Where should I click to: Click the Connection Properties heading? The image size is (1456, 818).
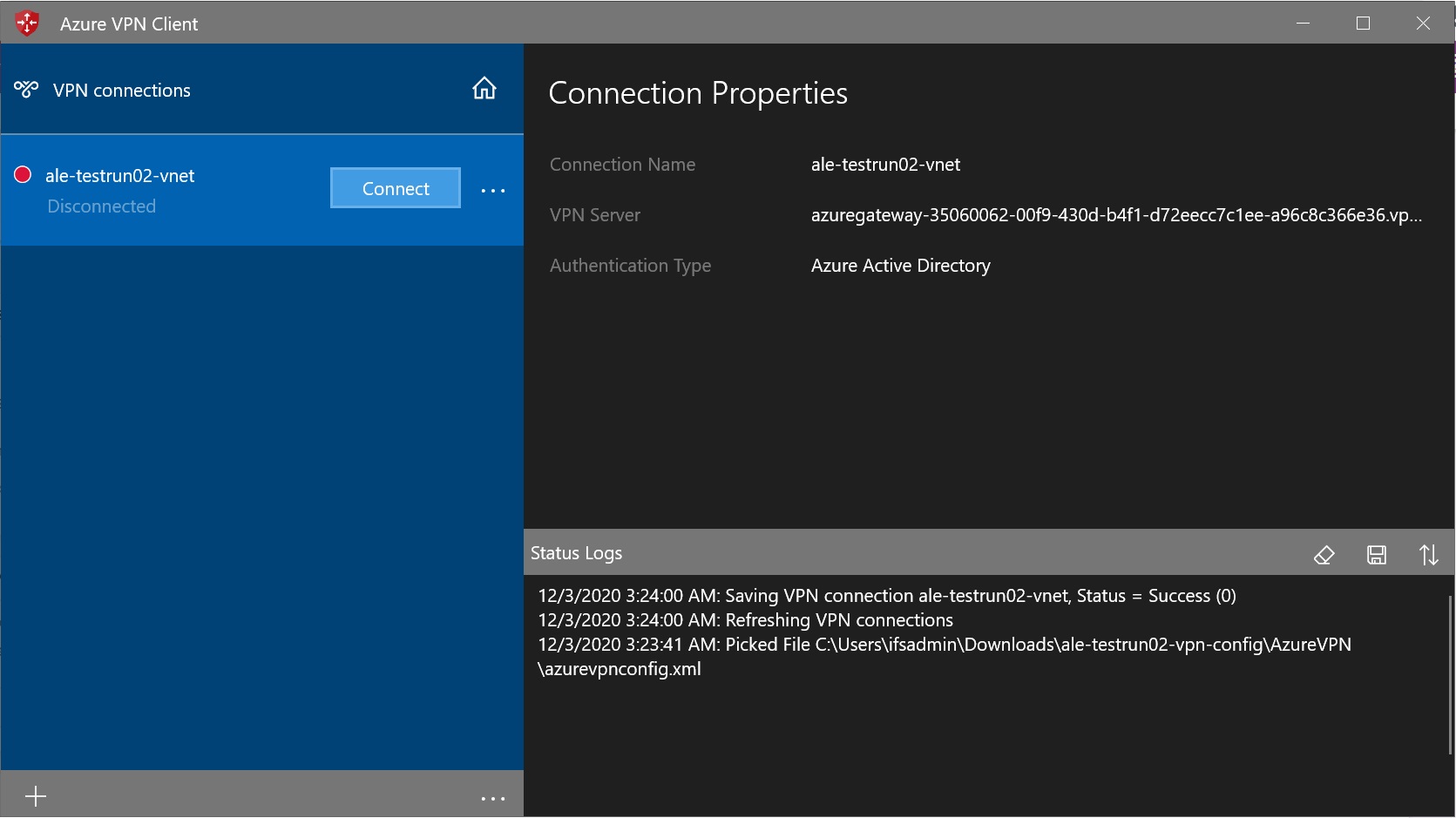[698, 93]
